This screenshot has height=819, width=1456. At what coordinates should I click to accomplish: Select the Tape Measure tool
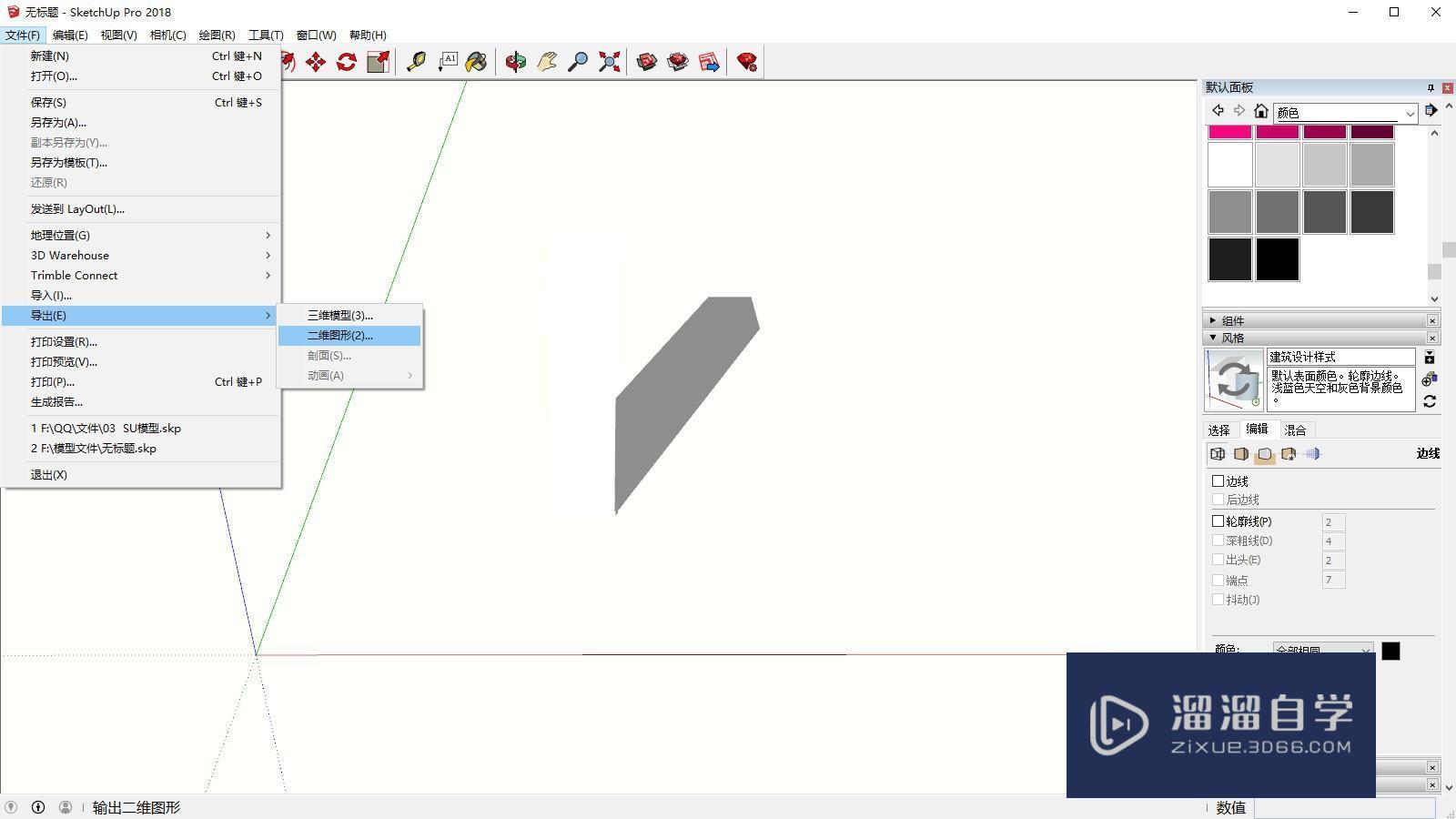pos(417,62)
